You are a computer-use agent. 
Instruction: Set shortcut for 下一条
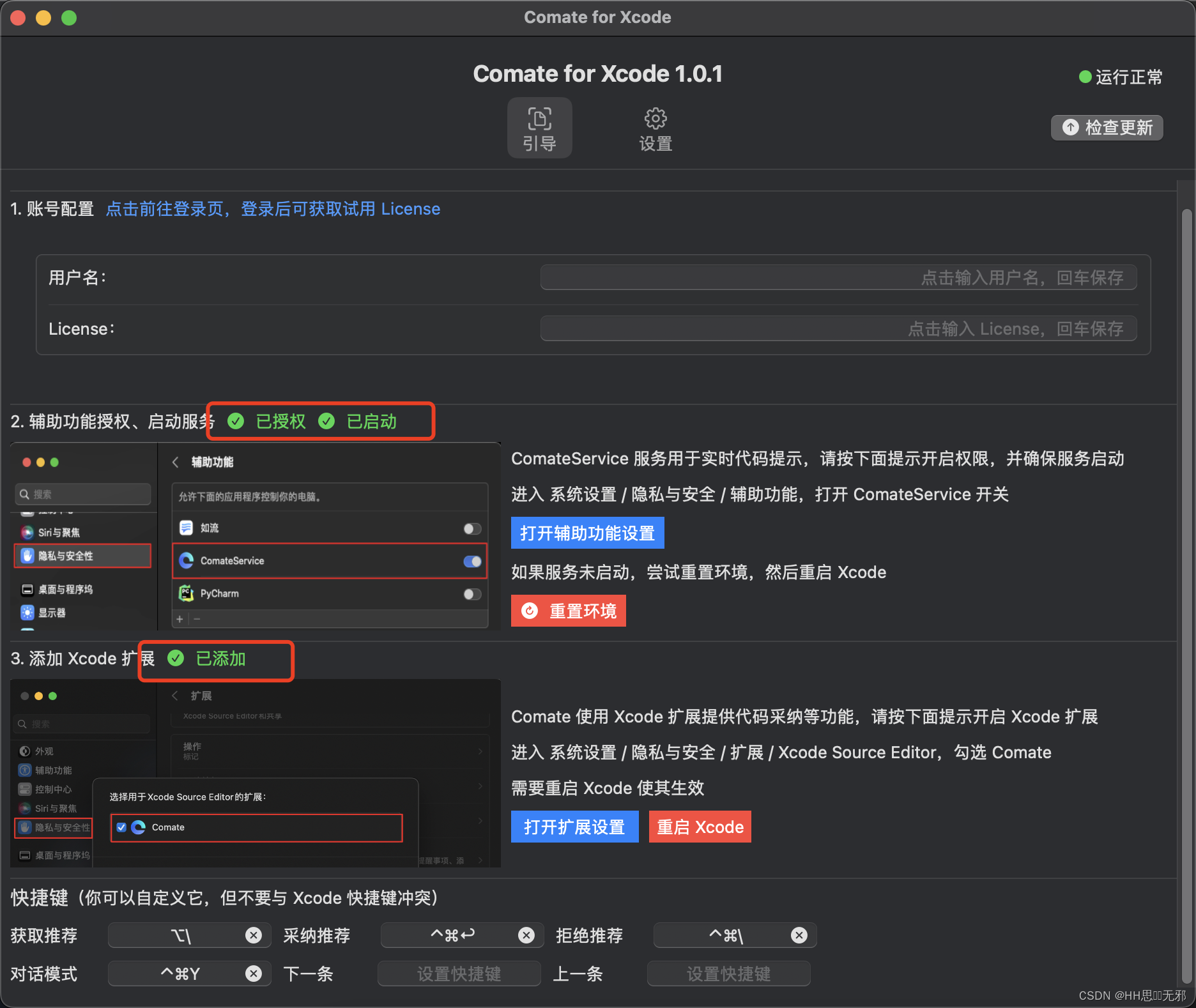459,974
